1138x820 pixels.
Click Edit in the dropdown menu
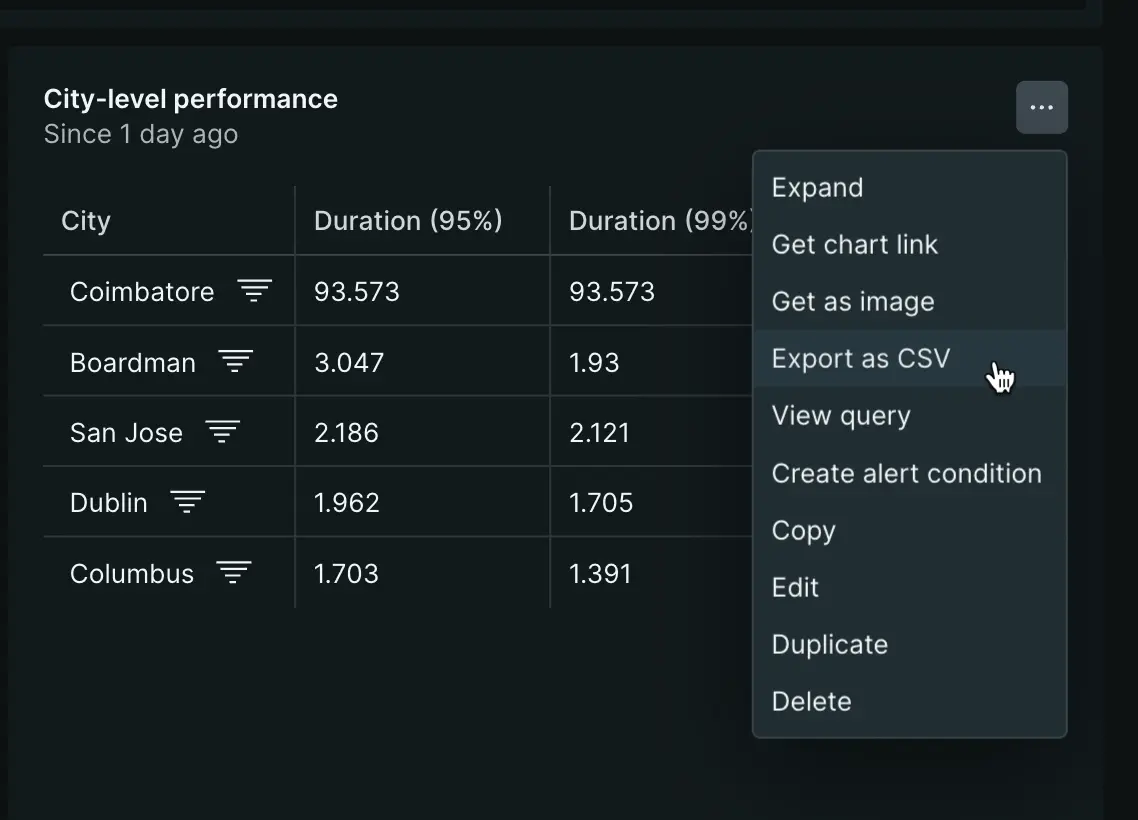[795, 588]
